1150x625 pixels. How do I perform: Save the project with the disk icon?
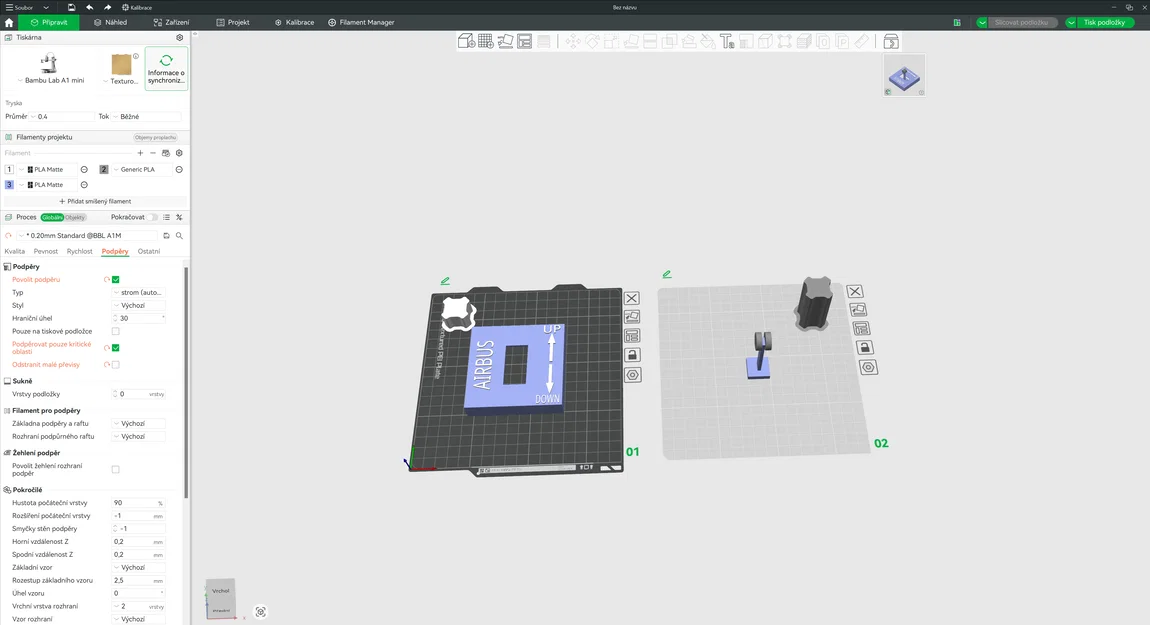tap(71, 7)
